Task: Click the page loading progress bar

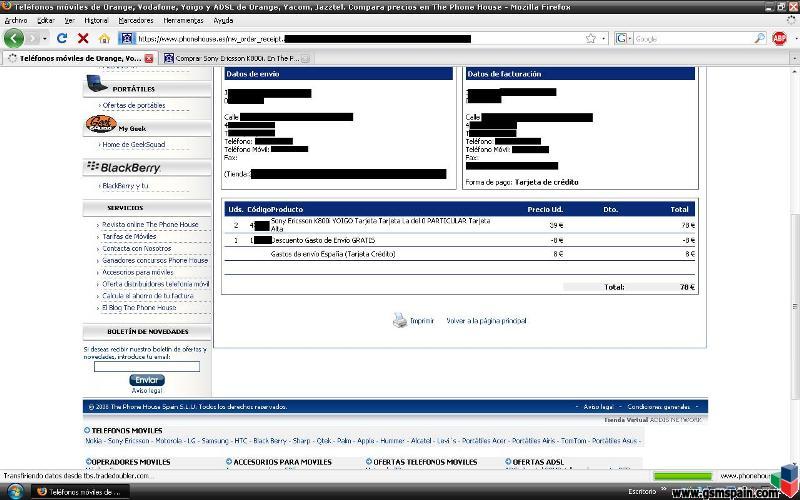Action: tap(683, 476)
